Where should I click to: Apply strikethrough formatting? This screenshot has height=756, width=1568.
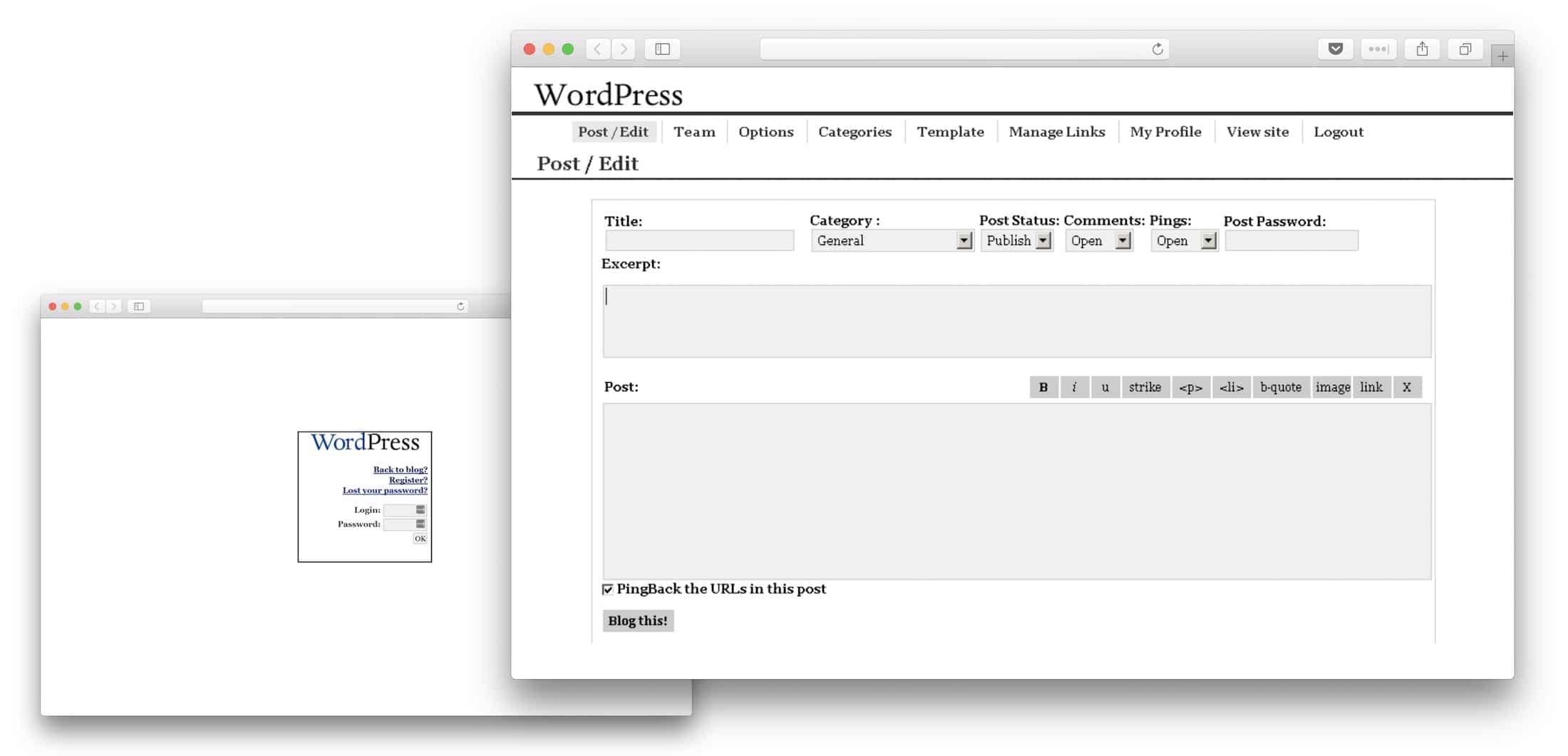(1145, 387)
